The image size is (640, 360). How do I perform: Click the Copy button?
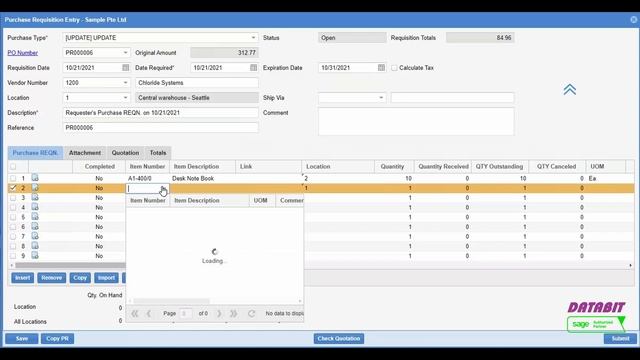(x=80, y=278)
